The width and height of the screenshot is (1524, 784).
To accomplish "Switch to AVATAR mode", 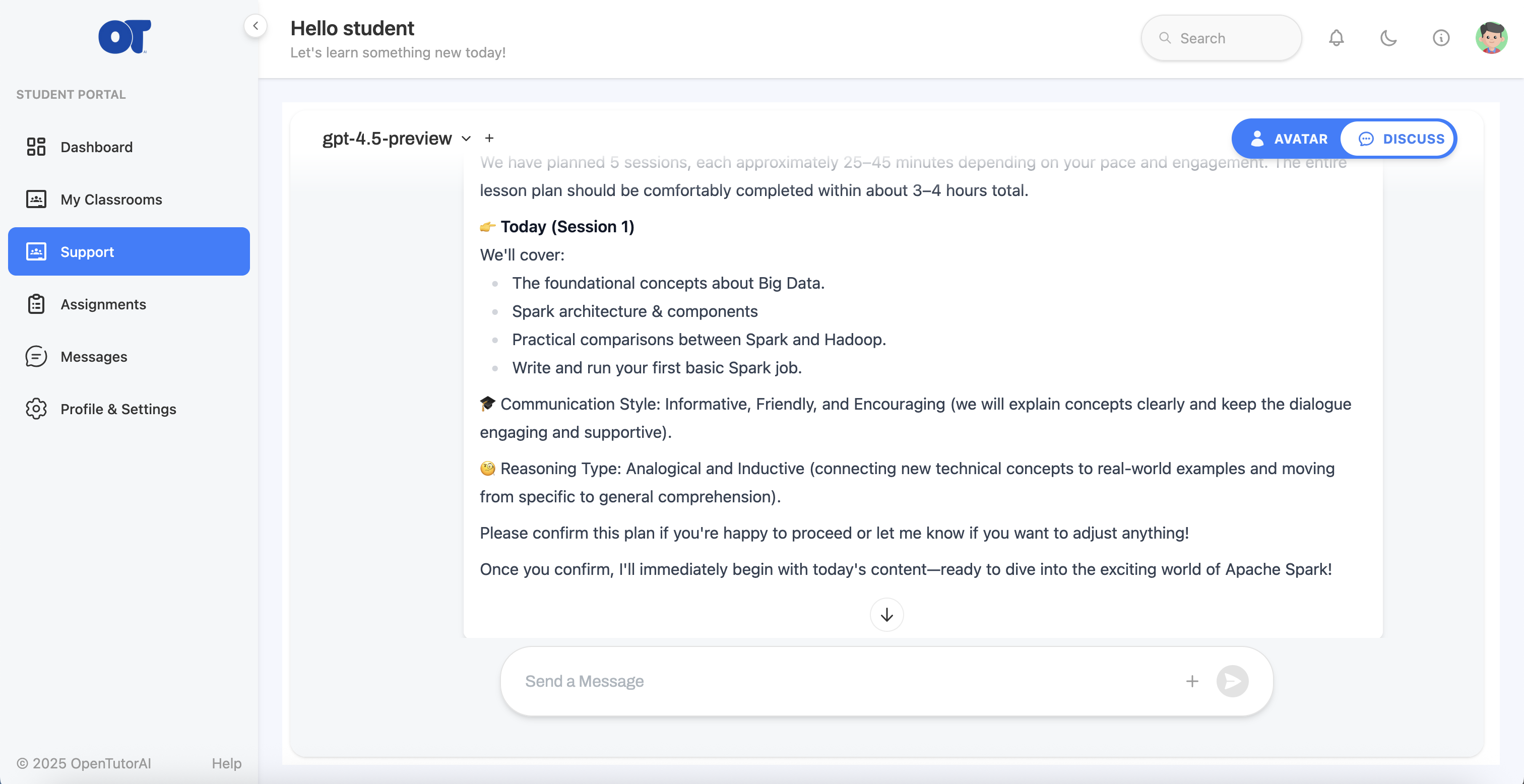I will pyautogui.click(x=1289, y=139).
